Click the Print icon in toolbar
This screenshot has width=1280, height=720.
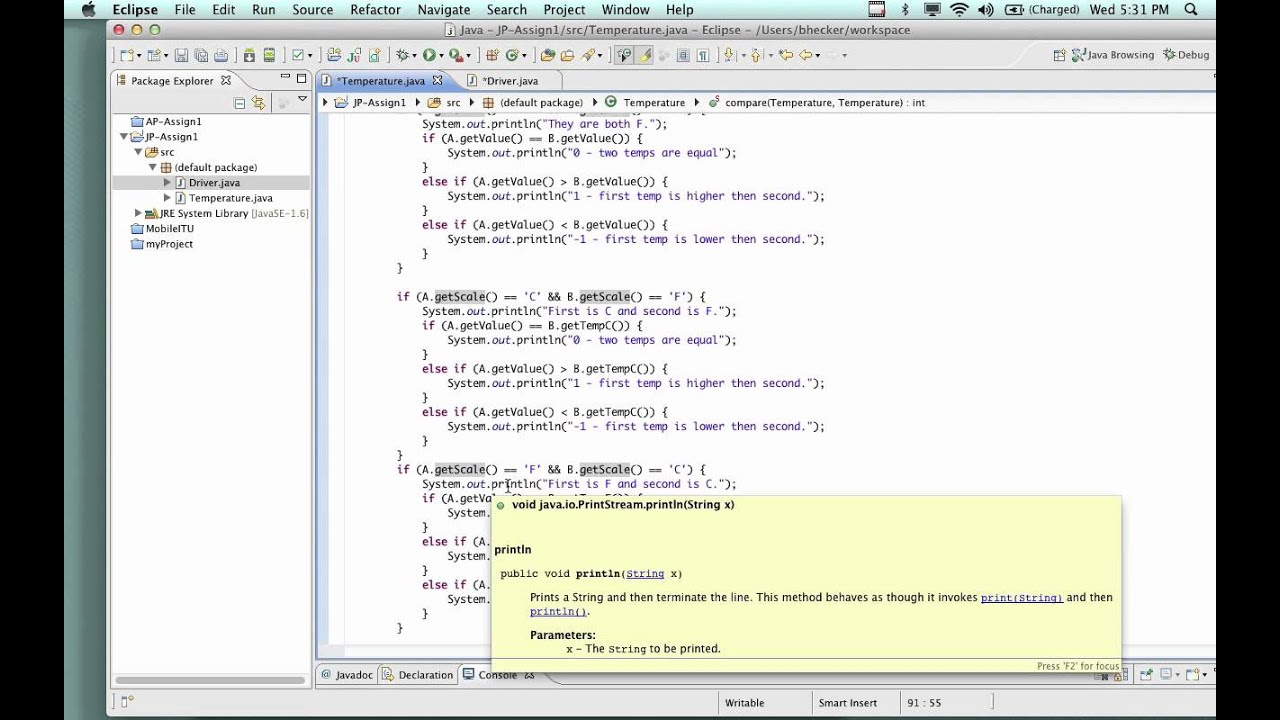pyautogui.click(x=221, y=55)
